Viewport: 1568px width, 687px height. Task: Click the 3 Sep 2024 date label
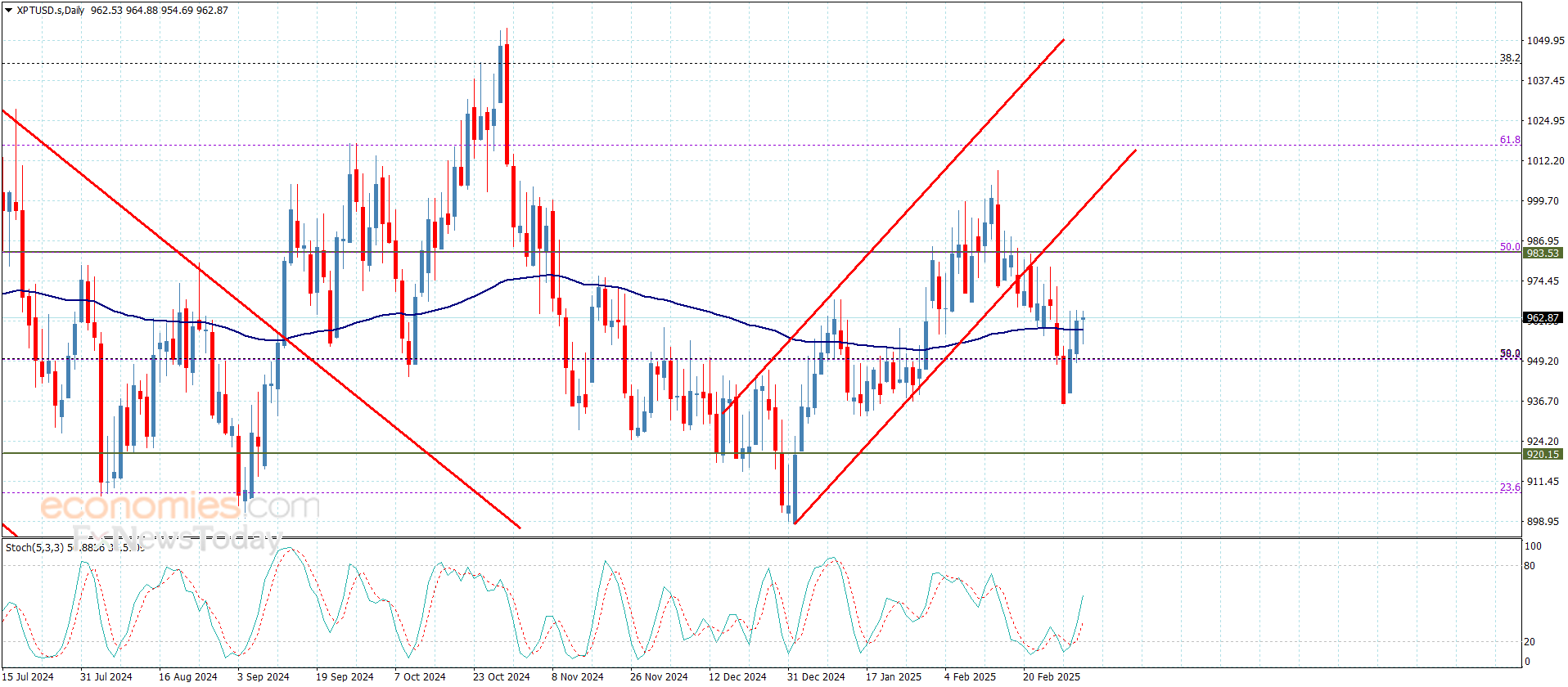tap(264, 676)
